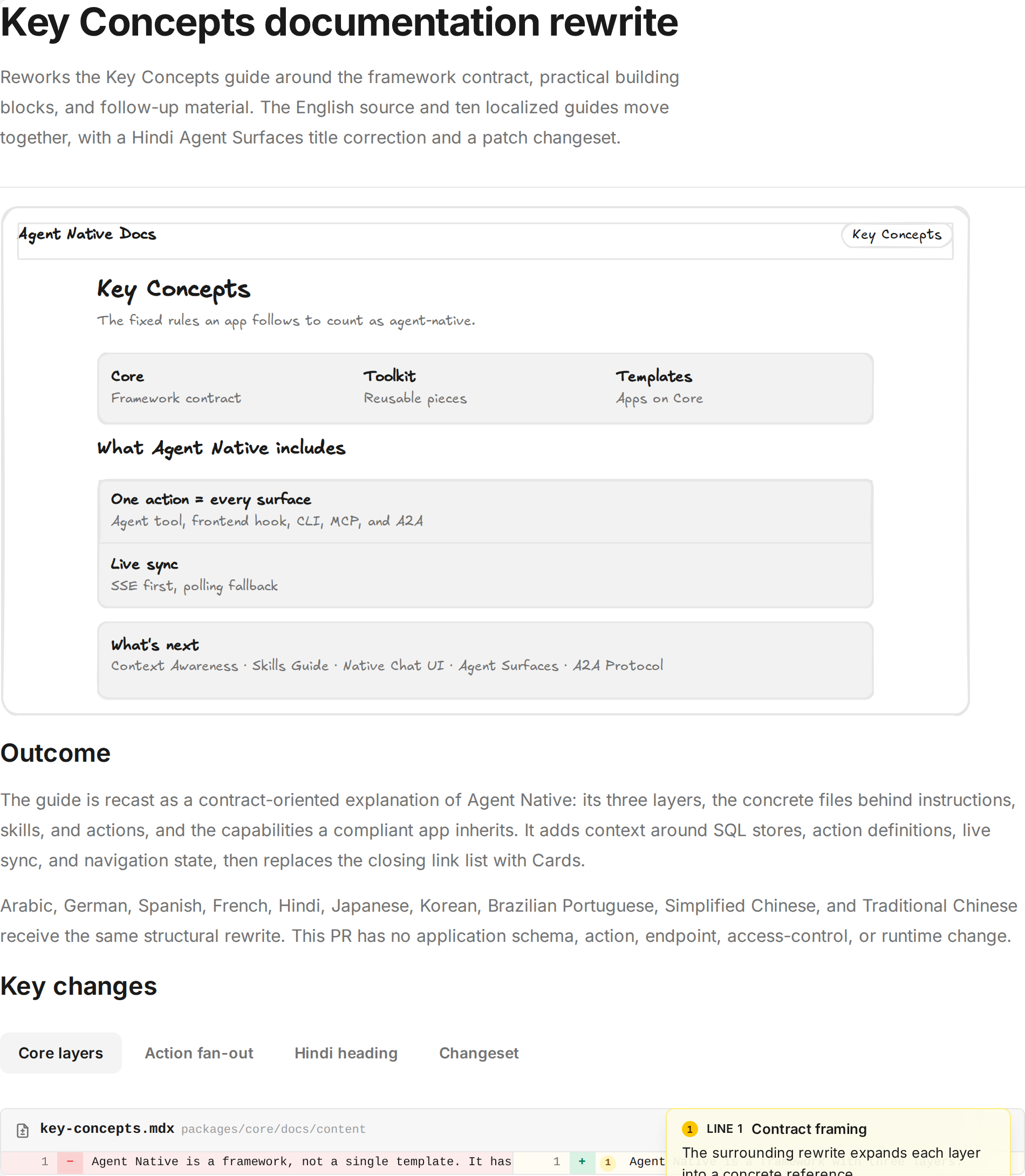The height and width of the screenshot is (1176, 1025).
Task: Select the 'One action = every surface' row
Action: point(485,511)
